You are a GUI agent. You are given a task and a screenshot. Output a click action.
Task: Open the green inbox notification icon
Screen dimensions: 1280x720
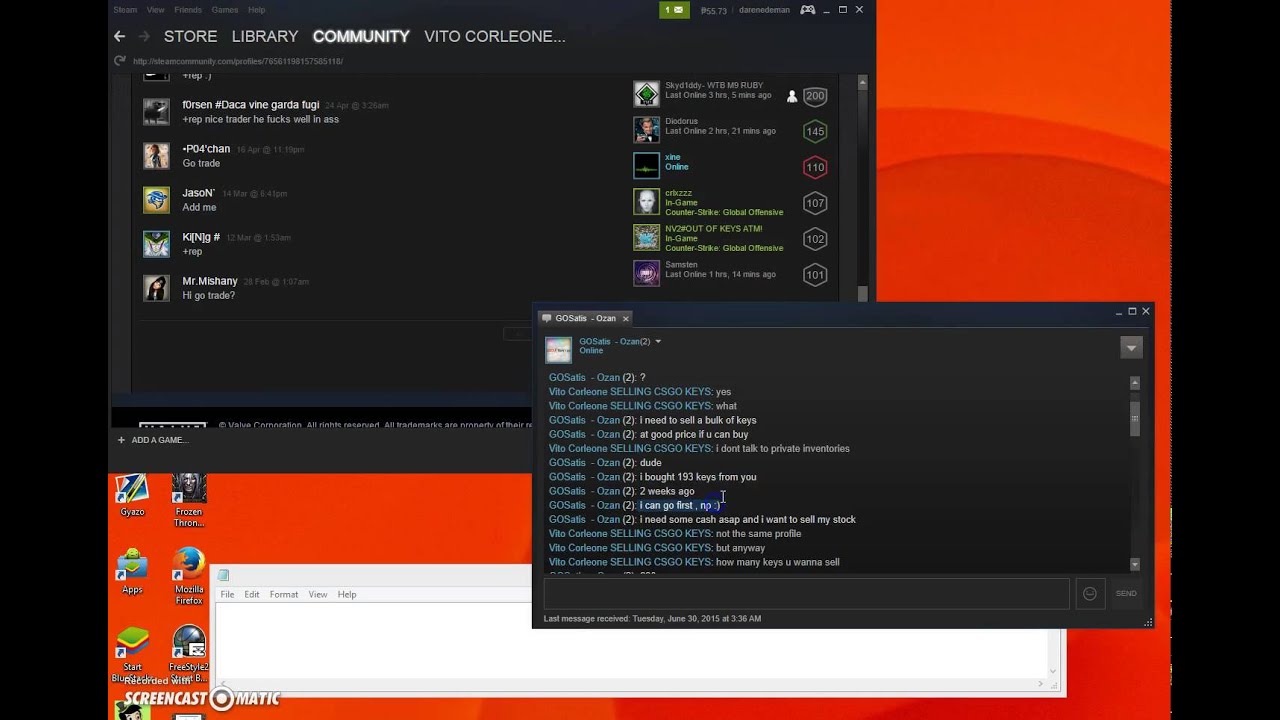(673, 10)
